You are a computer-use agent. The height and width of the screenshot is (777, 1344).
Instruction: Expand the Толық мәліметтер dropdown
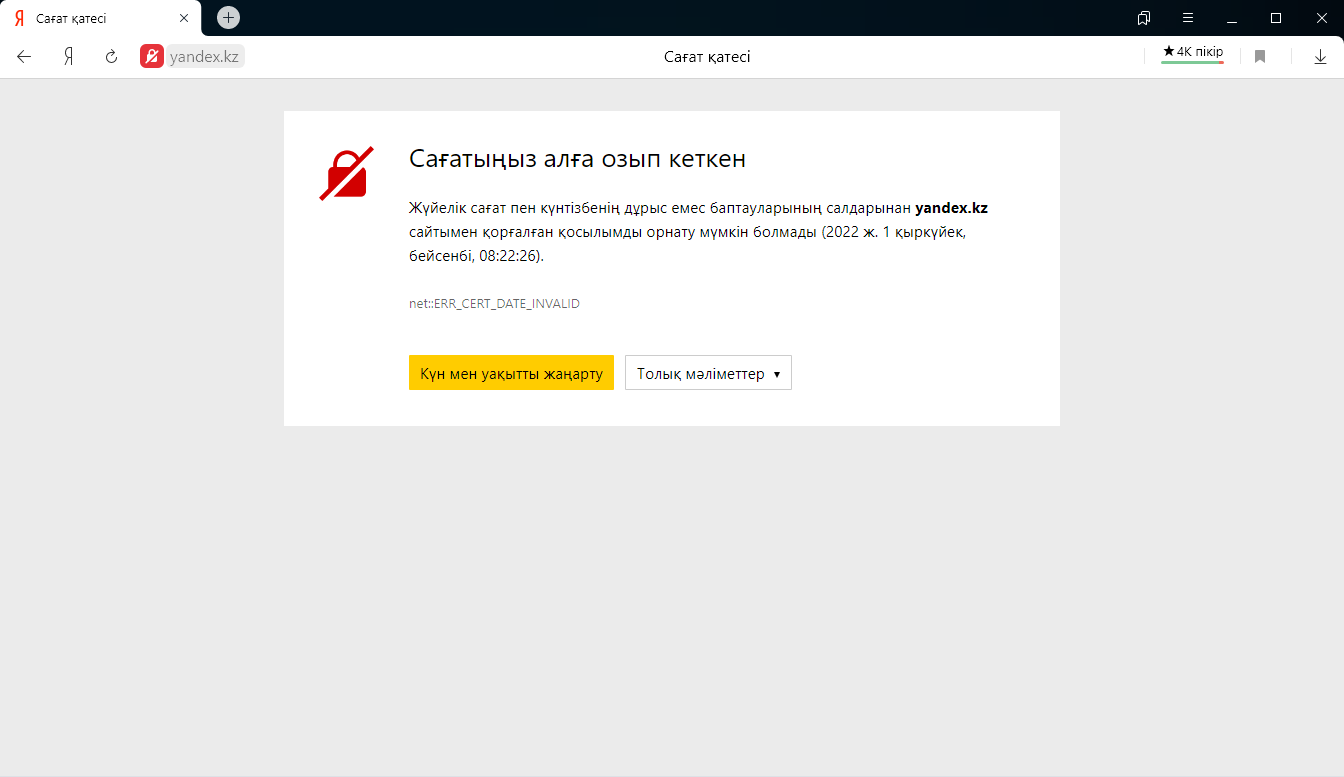(708, 373)
